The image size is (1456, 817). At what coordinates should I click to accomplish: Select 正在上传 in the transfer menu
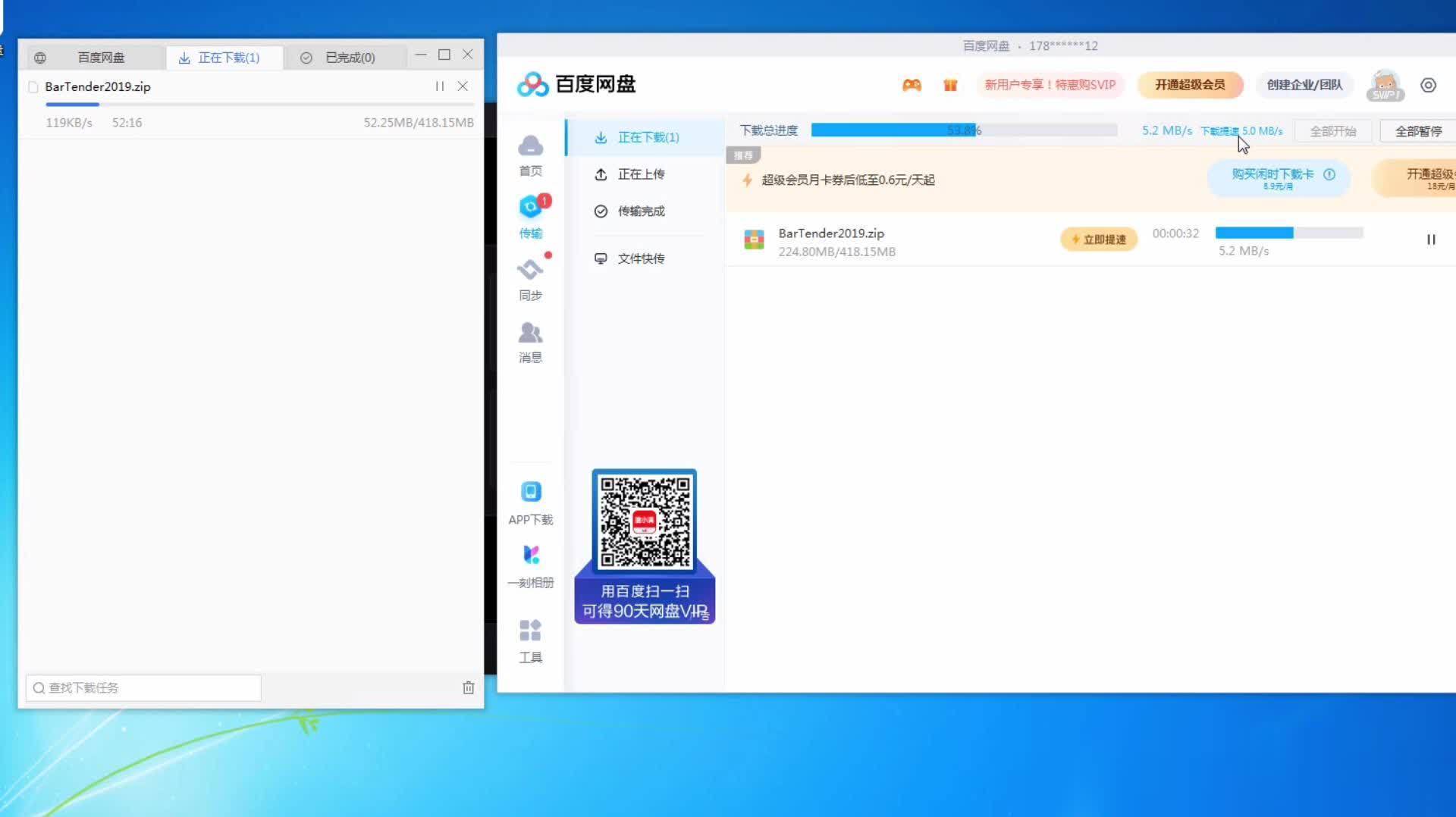coord(641,174)
